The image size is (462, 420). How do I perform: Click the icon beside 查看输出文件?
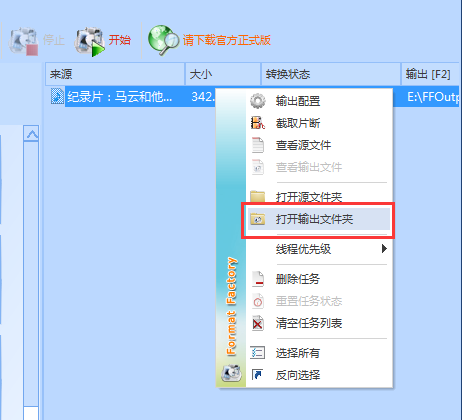(x=258, y=167)
